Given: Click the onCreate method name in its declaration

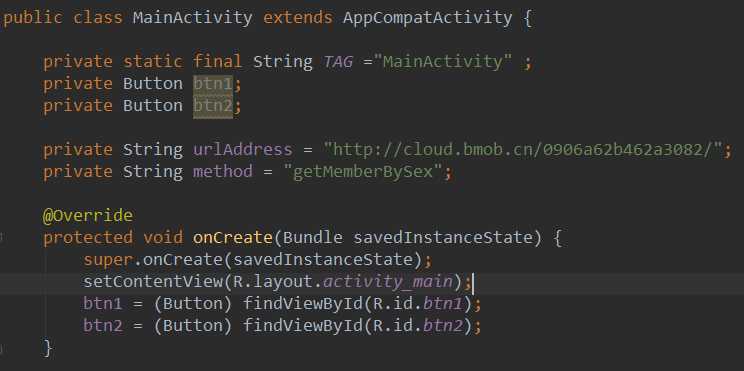Looking at the screenshot, I should [232, 237].
